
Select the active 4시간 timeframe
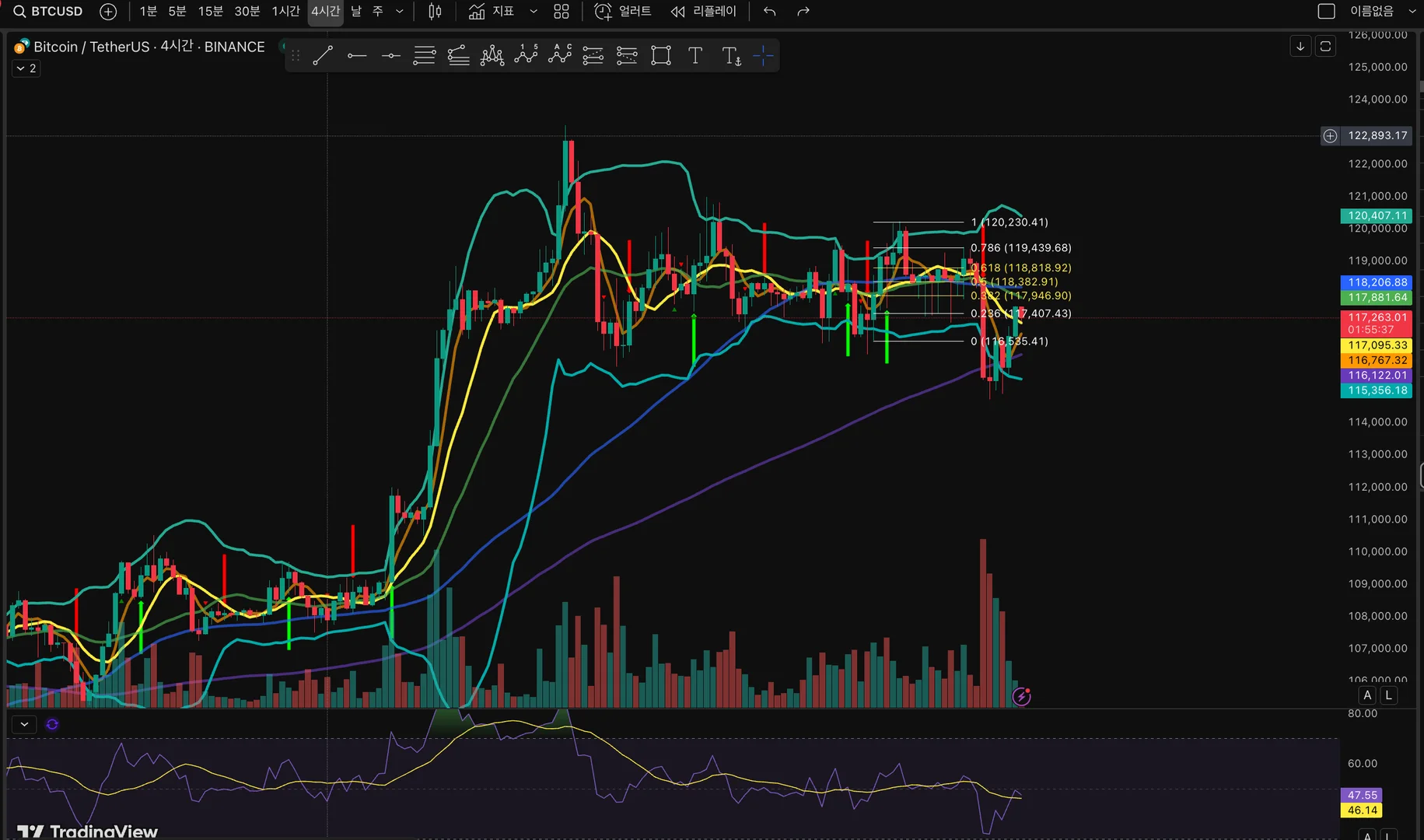325,12
